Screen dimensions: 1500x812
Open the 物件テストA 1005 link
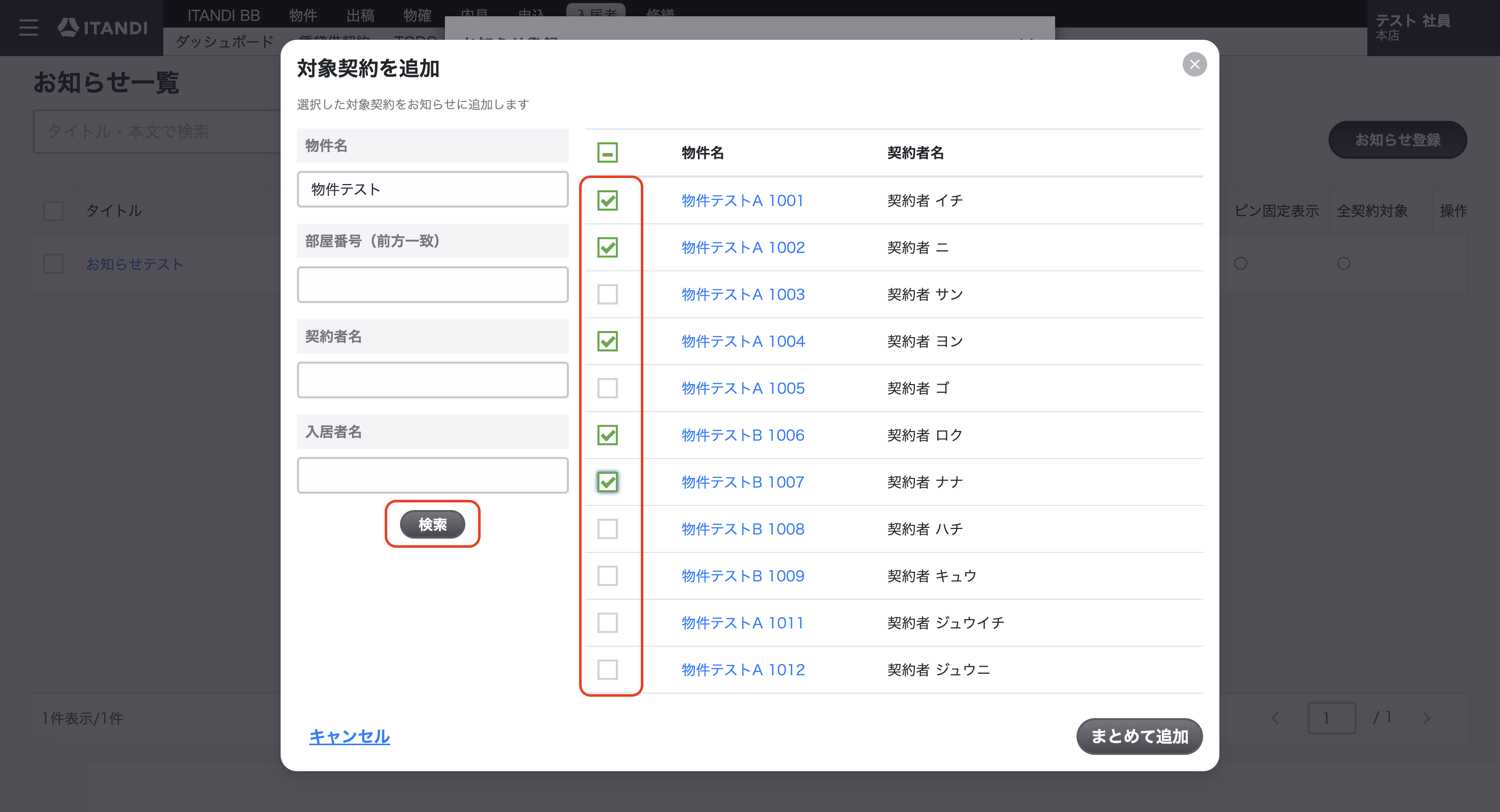743,388
